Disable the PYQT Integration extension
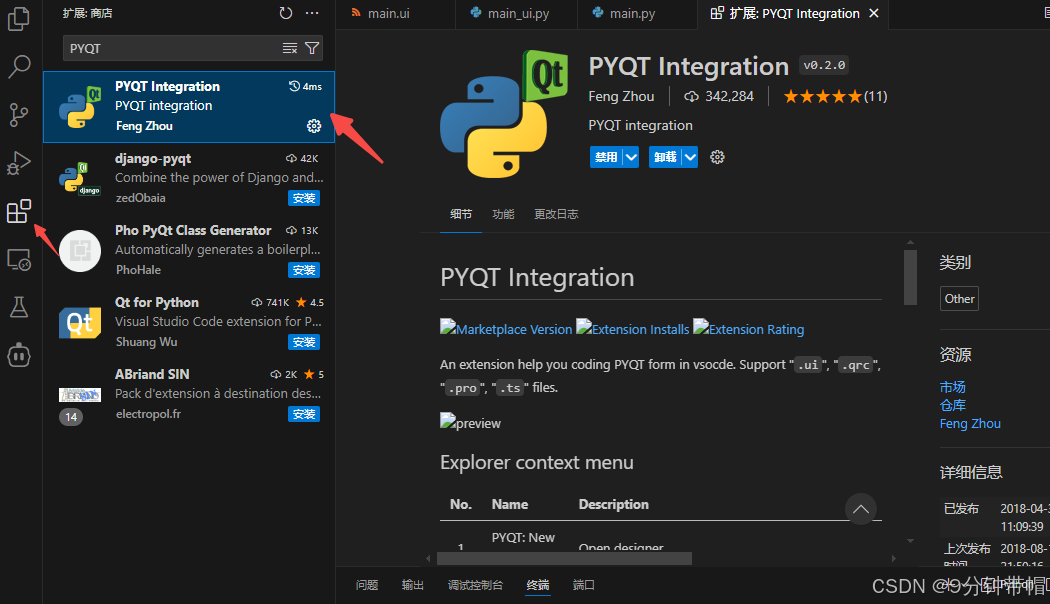This screenshot has height=604, width=1050. tap(606, 157)
